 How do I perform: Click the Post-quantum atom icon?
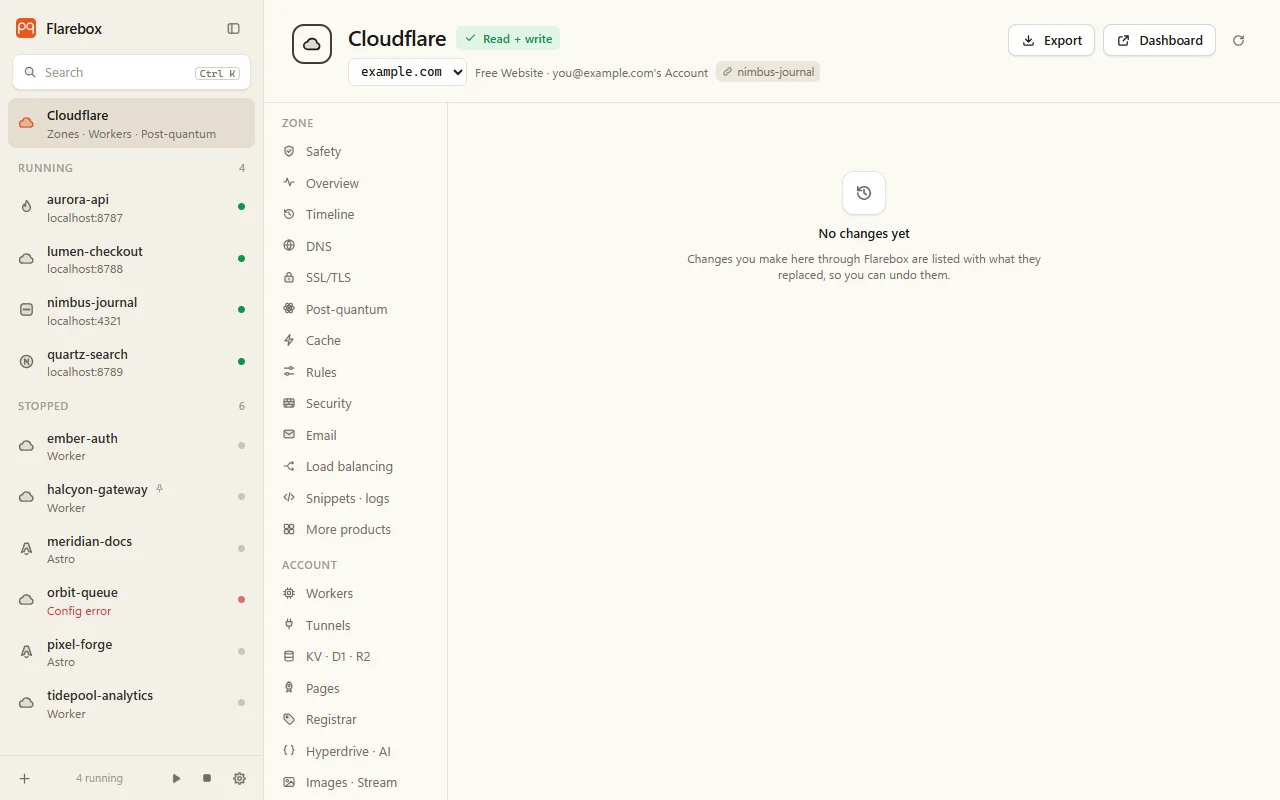pyautogui.click(x=289, y=309)
